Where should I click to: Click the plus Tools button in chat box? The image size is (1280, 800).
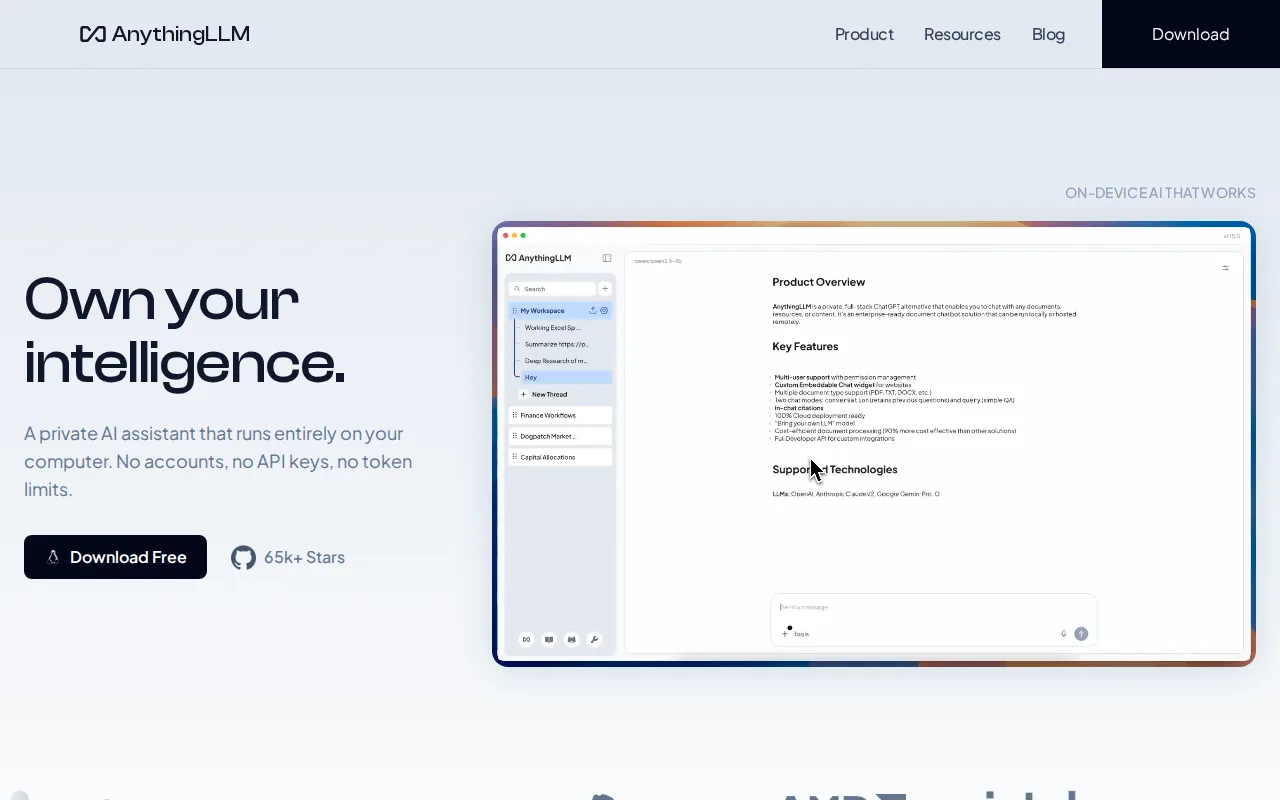[795, 634]
